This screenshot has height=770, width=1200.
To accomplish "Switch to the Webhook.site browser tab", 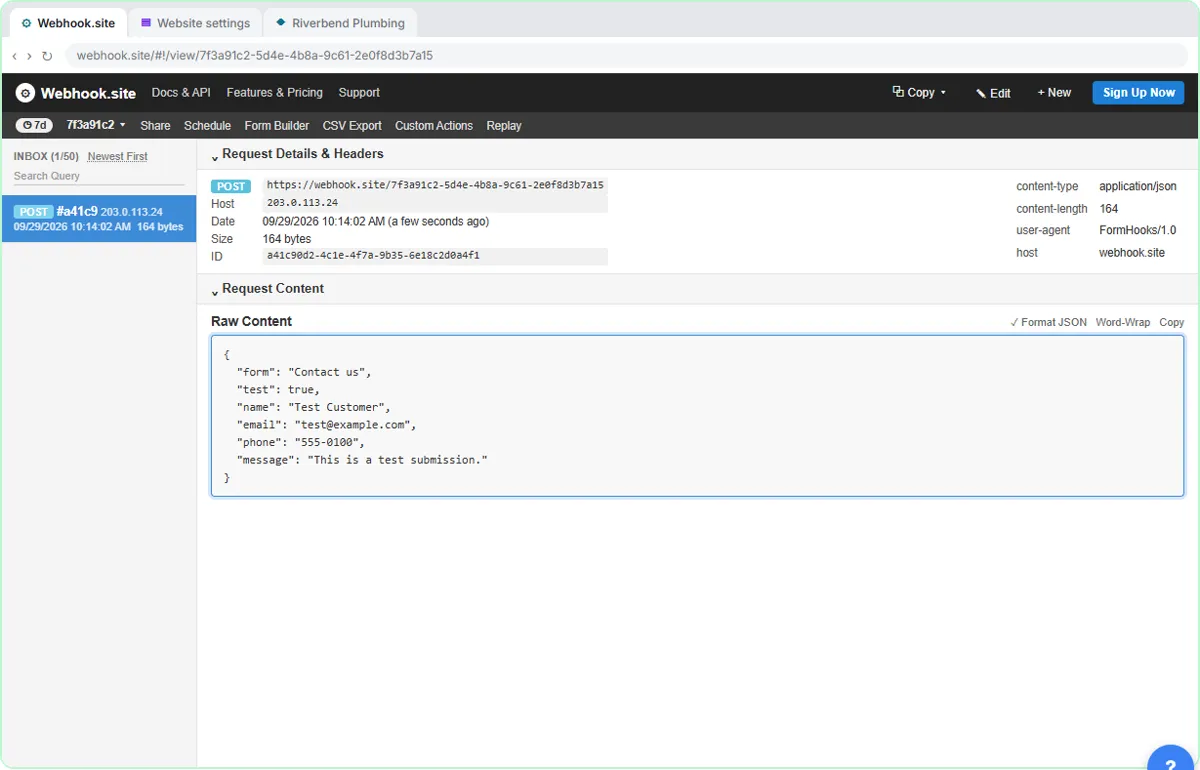I will coord(68,23).
